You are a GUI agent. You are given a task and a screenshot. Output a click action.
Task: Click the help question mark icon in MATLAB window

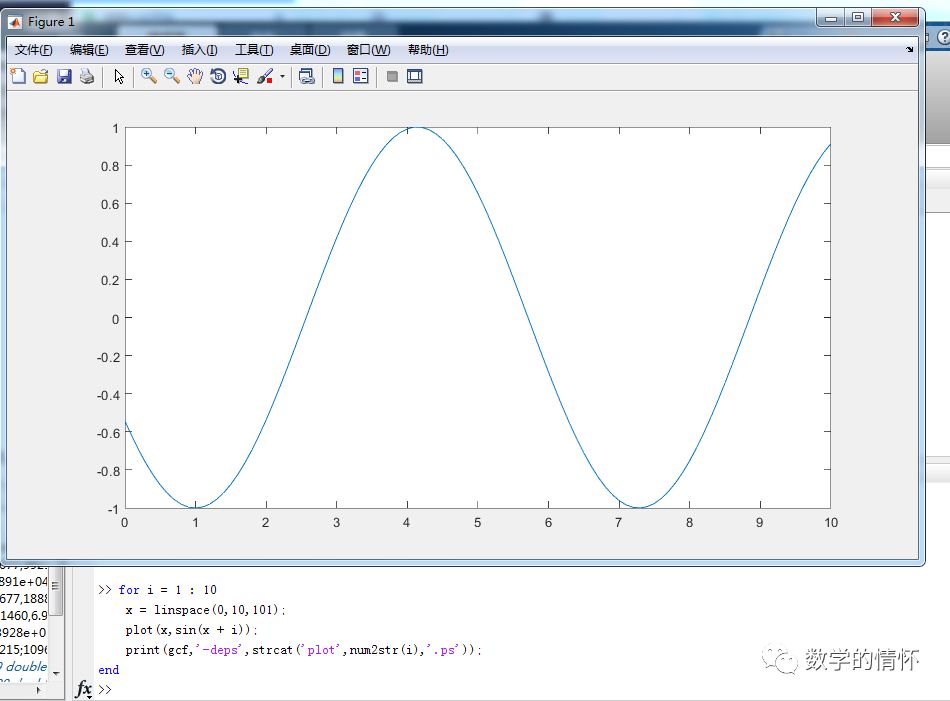(943, 37)
